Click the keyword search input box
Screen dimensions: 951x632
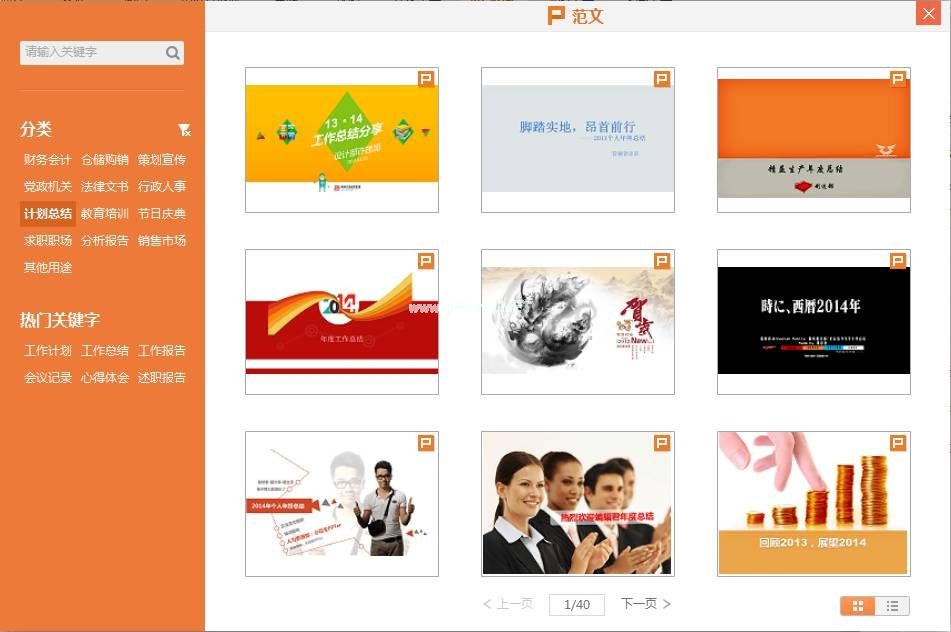(x=90, y=52)
